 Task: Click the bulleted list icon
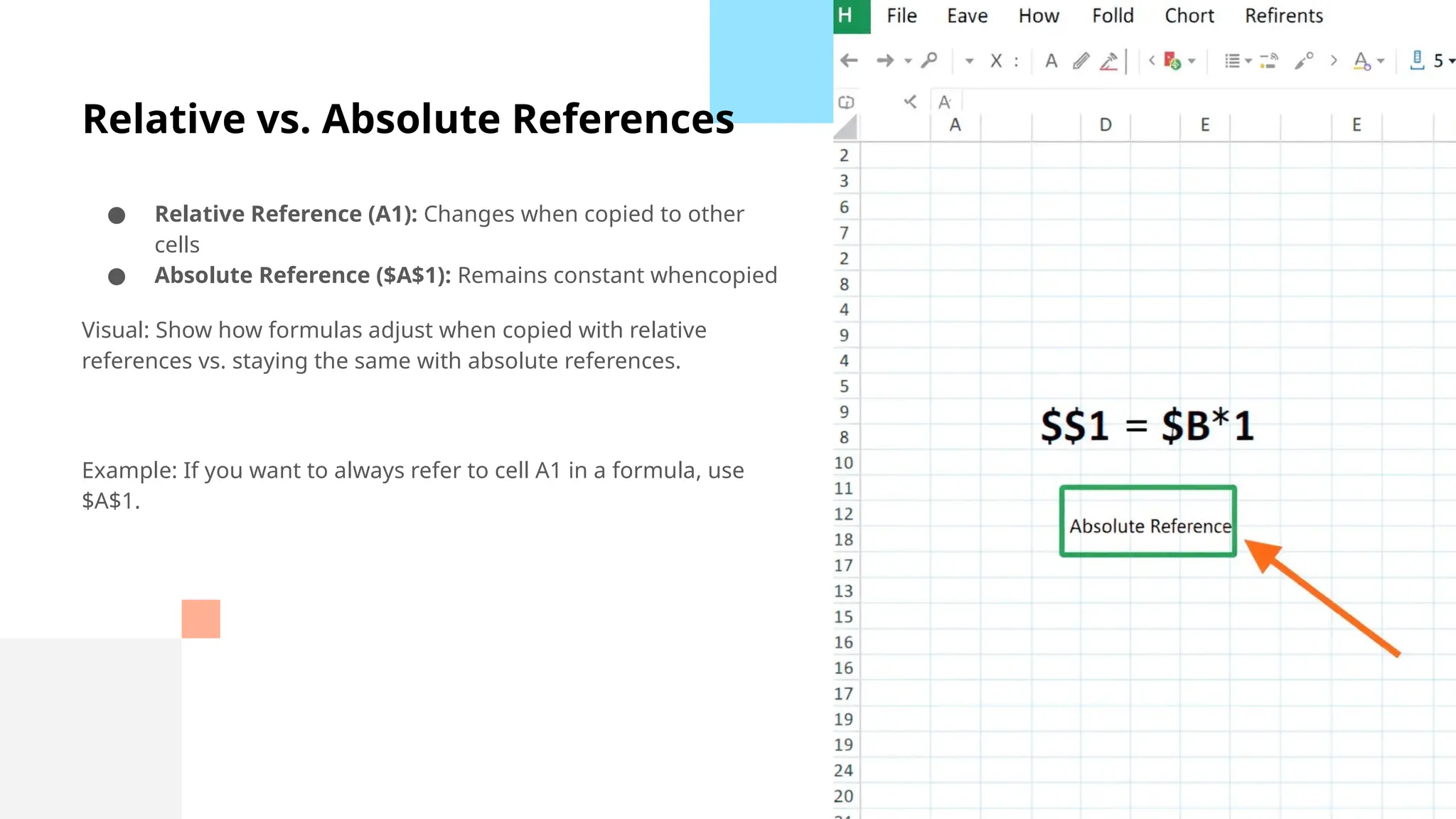1232,61
